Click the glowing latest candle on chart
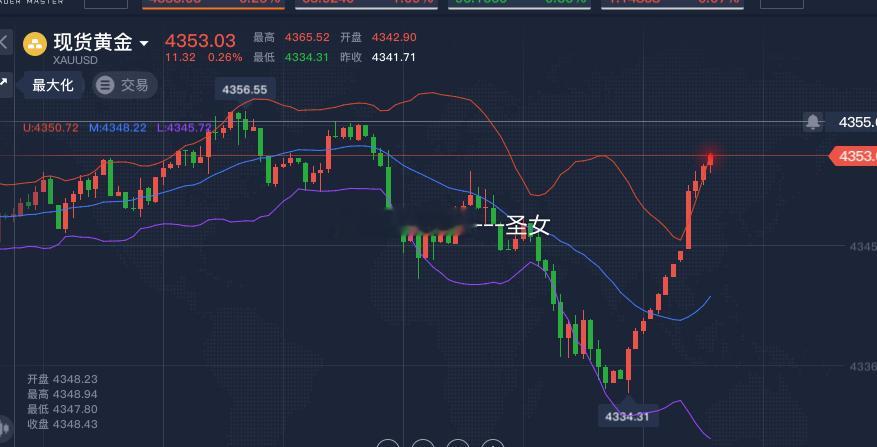Viewport: 877px width, 447px height. 711,159
